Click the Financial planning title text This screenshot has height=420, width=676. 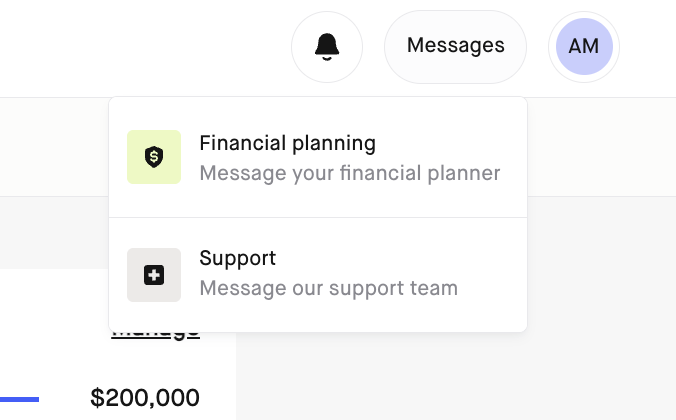pos(288,143)
